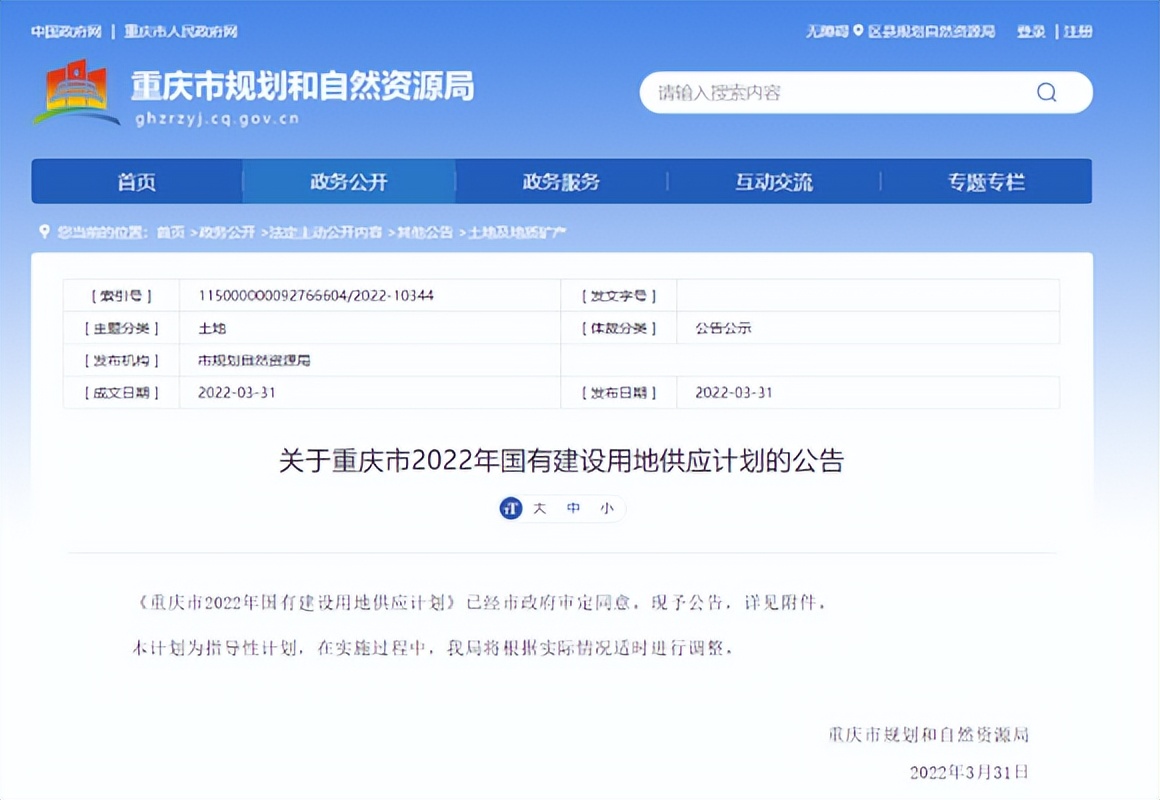The image size is (1160, 800).
Task: Open the 中国政府网 top link
Action: pyautogui.click(x=67, y=31)
